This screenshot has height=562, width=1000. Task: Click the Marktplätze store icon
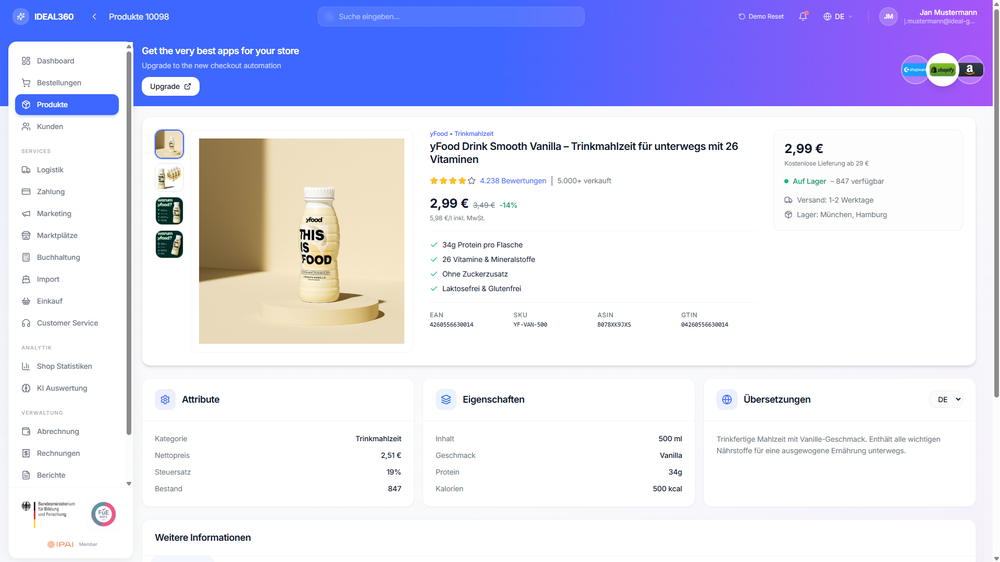click(26, 235)
